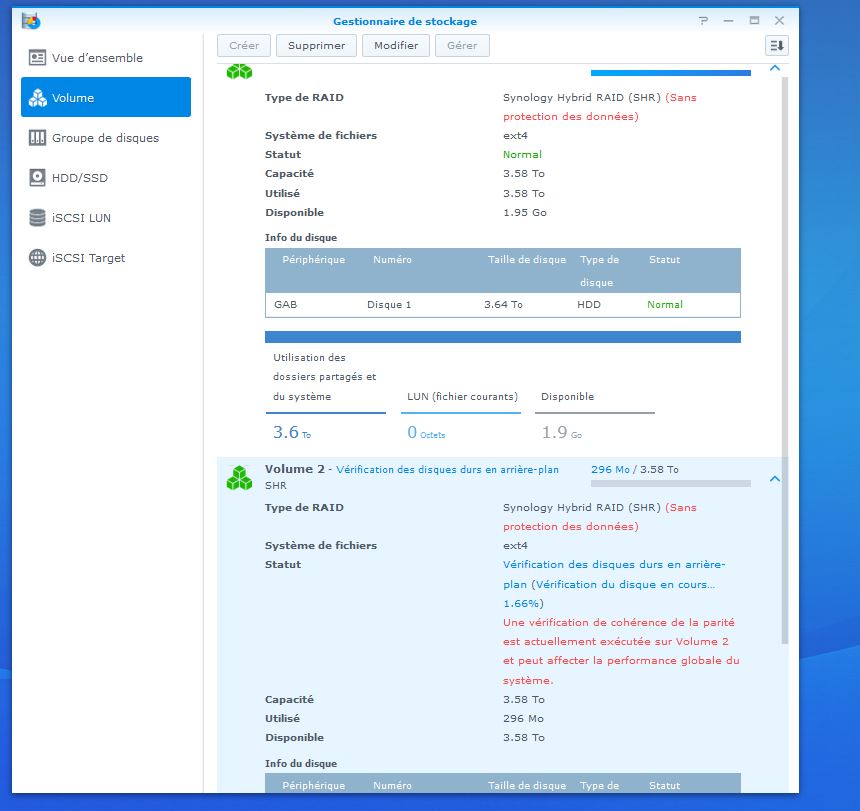Maximize the Gestionnaire de stockage window
Screen dimensions: 860x811
tap(755, 21)
